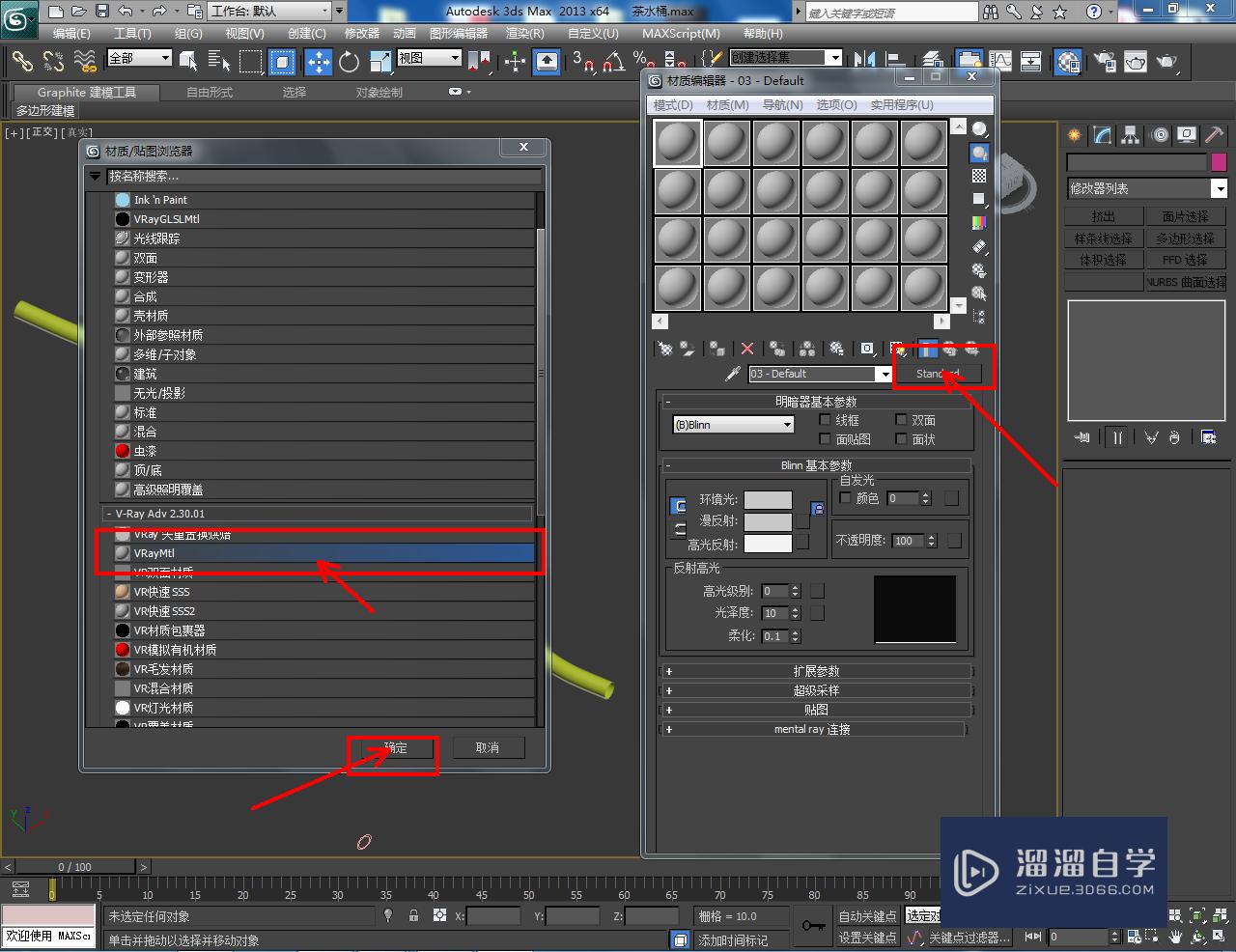The image size is (1236, 952).
Task: Click the Select Object arrow tool
Action: (188, 63)
